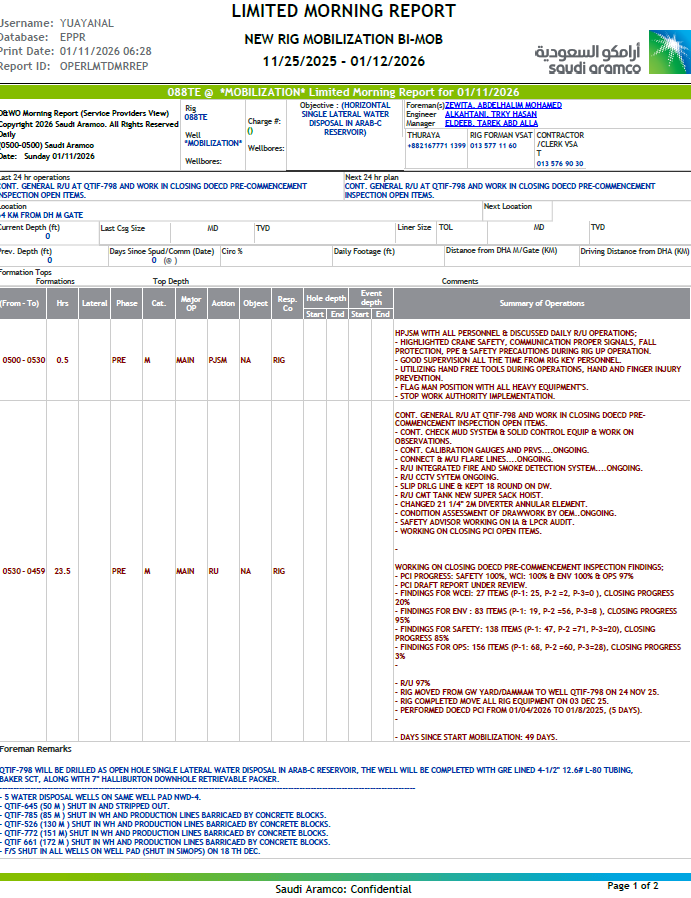Screen dimensions: 691x898
Task: Open foreman link ZEWITA, ABDELHALIM MOHAMED
Action: tap(491, 104)
